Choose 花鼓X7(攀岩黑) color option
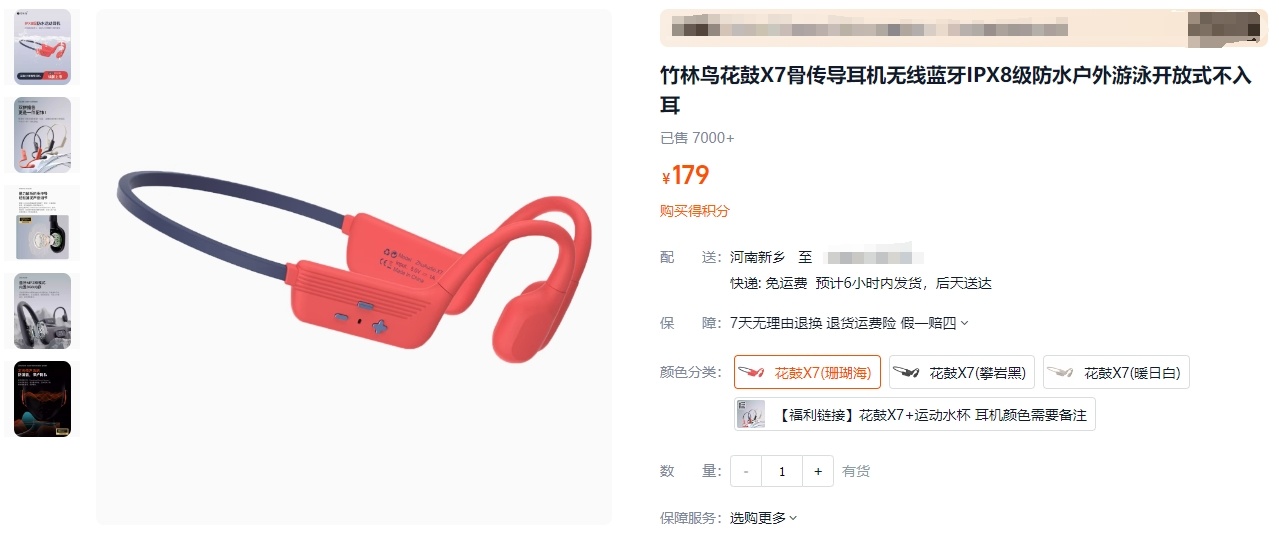This screenshot has width=1279, height=540. [x=962, y=372]
